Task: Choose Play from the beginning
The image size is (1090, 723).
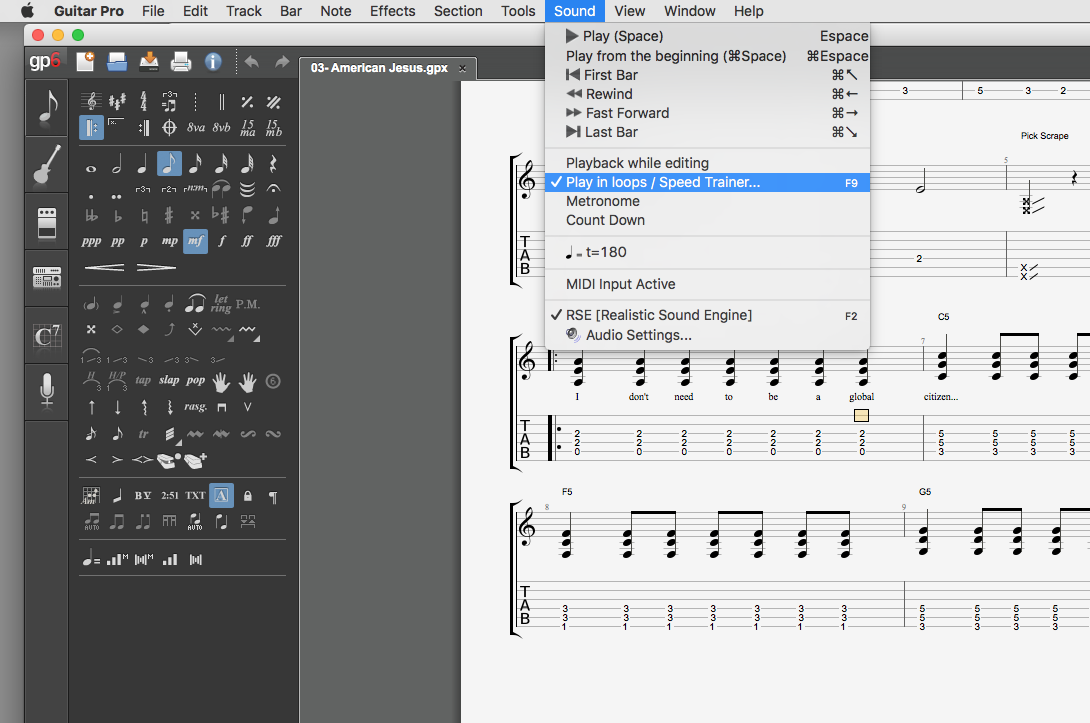Action: click(x=707, y=56)
